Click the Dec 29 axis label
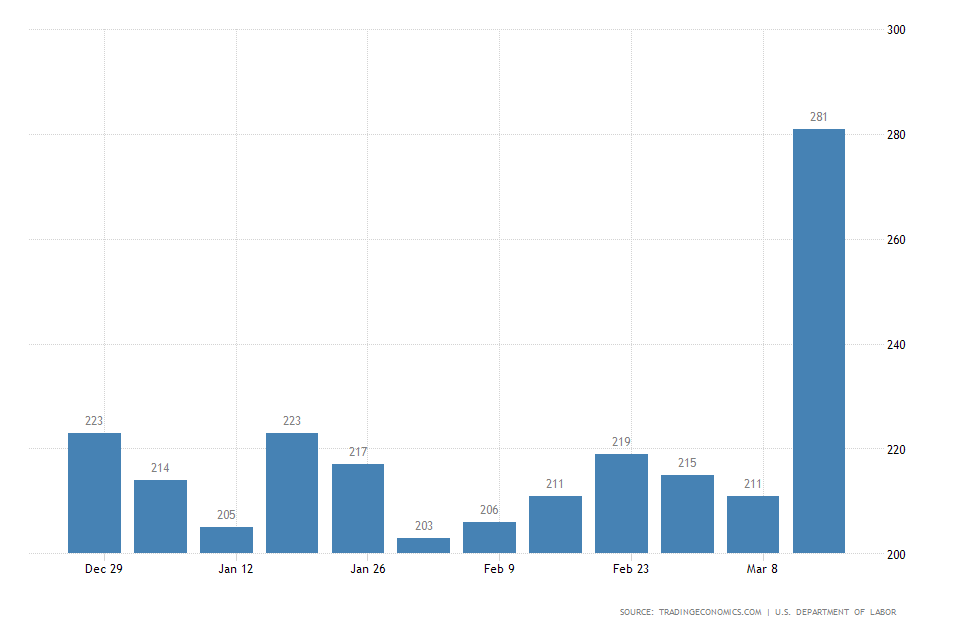 point(101,568)
